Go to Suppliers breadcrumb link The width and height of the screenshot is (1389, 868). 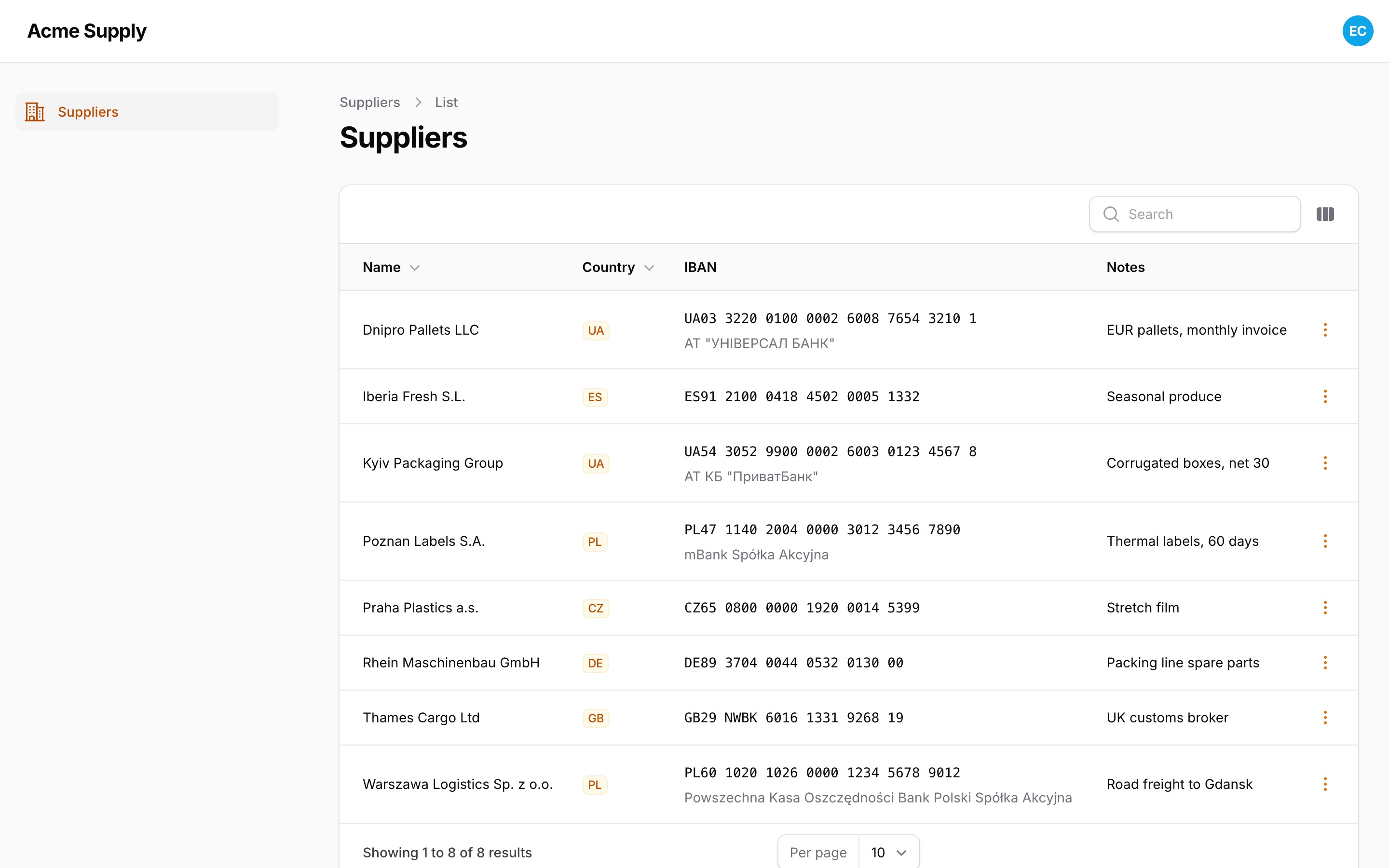coord(369,102)
